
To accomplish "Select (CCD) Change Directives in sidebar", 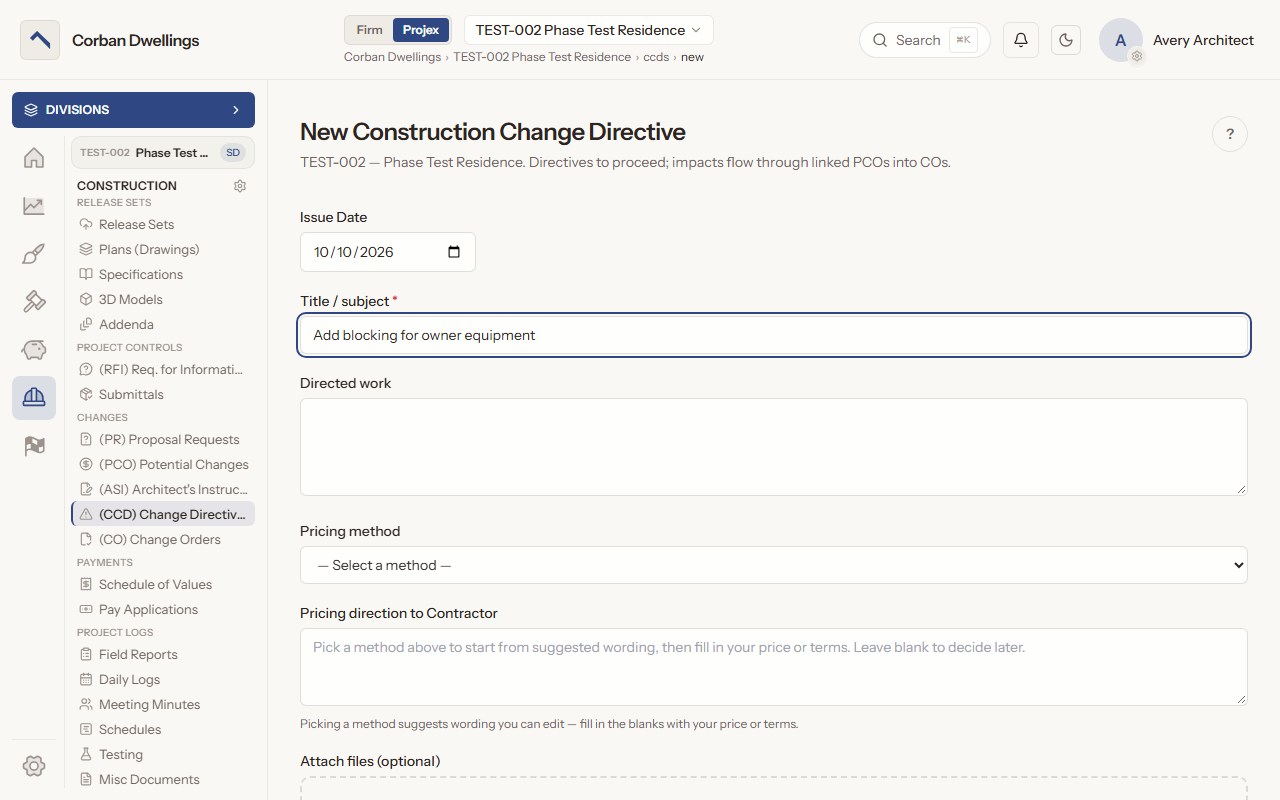I will [x=163, y=515].
